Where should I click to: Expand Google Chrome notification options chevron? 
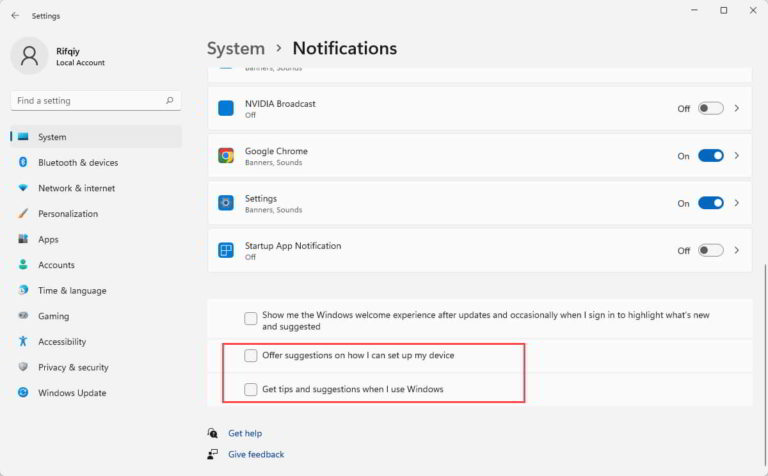tap(737, 156)
